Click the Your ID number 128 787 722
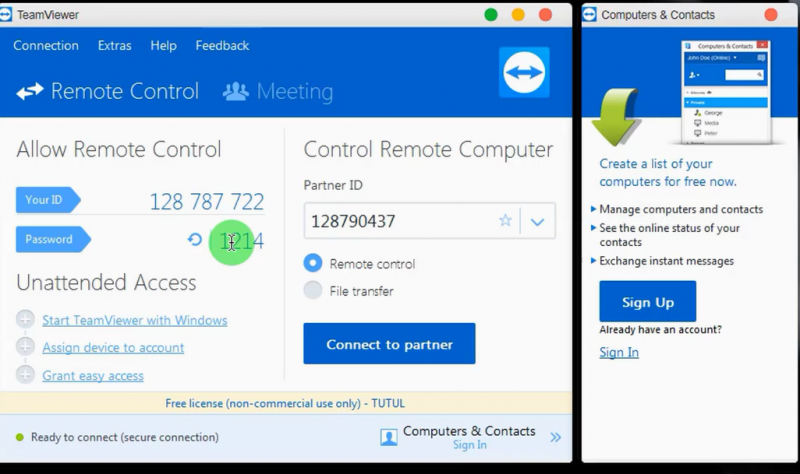 pyautogui.click(x=207, y=202)
